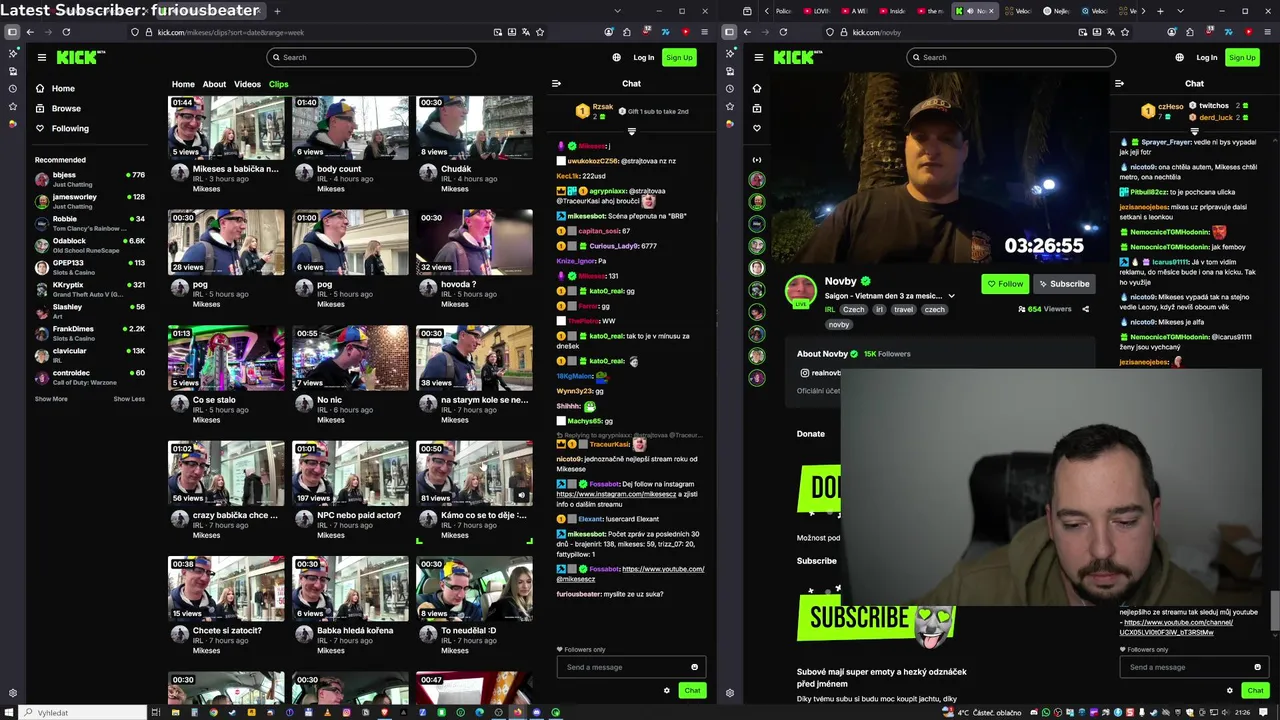Click the language globe icon in left window
Image resolution: width=1280 pixels, height=720 pixels.
tap(616, 57)
